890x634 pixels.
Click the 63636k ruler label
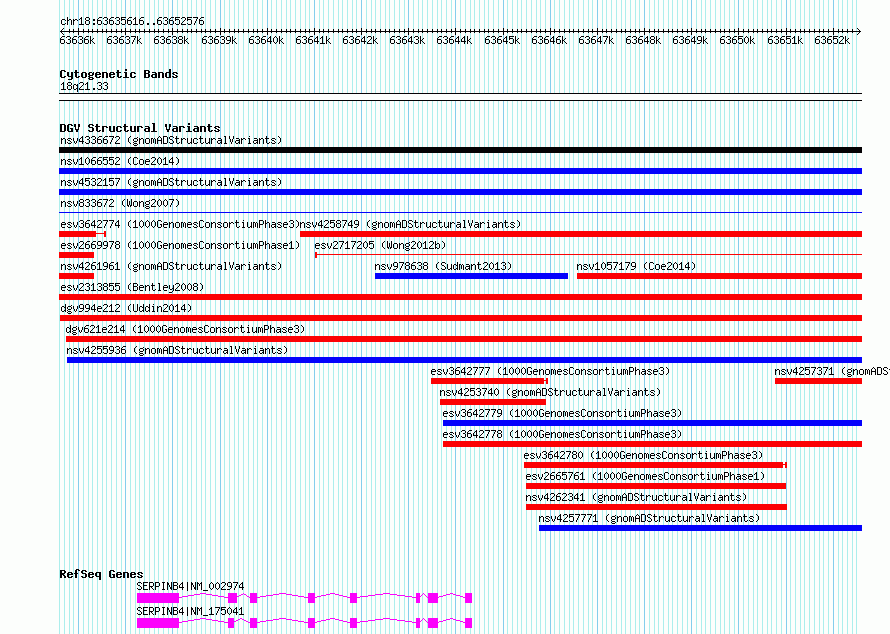(x=77, y=40)
